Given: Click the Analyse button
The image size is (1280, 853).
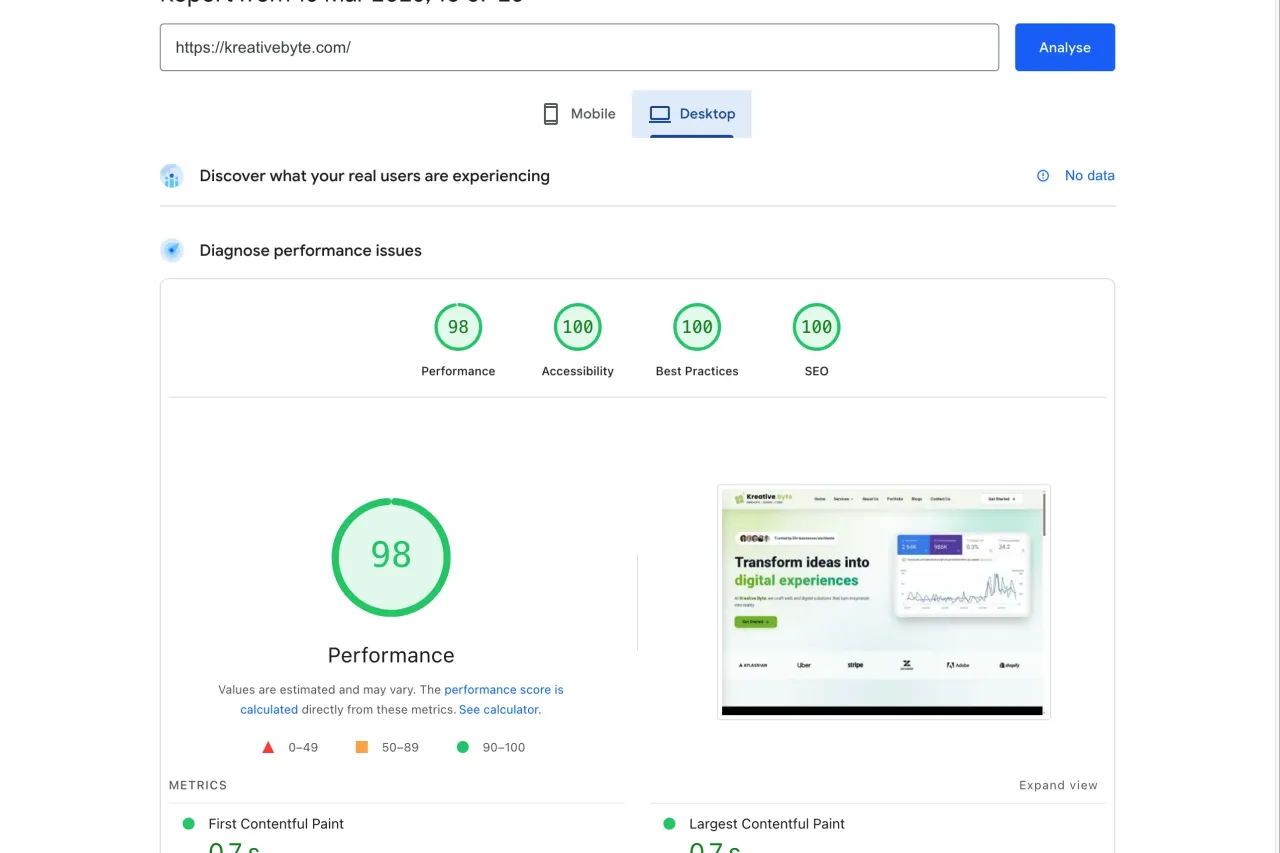Looking at the screenshot, I should coord(1064,47).
